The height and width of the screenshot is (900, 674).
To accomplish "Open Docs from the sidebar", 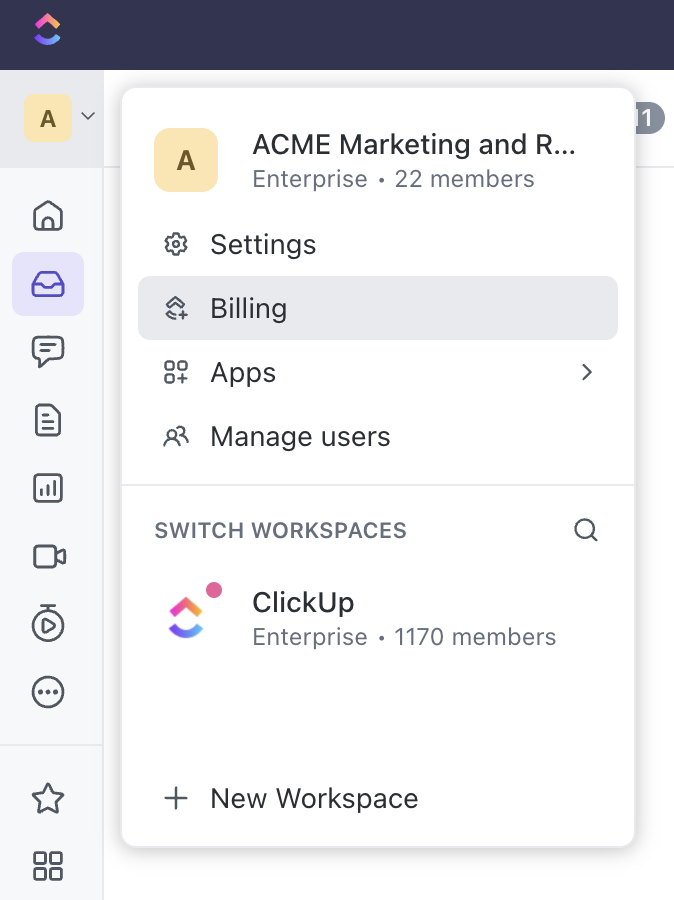I will coord(48,420).
